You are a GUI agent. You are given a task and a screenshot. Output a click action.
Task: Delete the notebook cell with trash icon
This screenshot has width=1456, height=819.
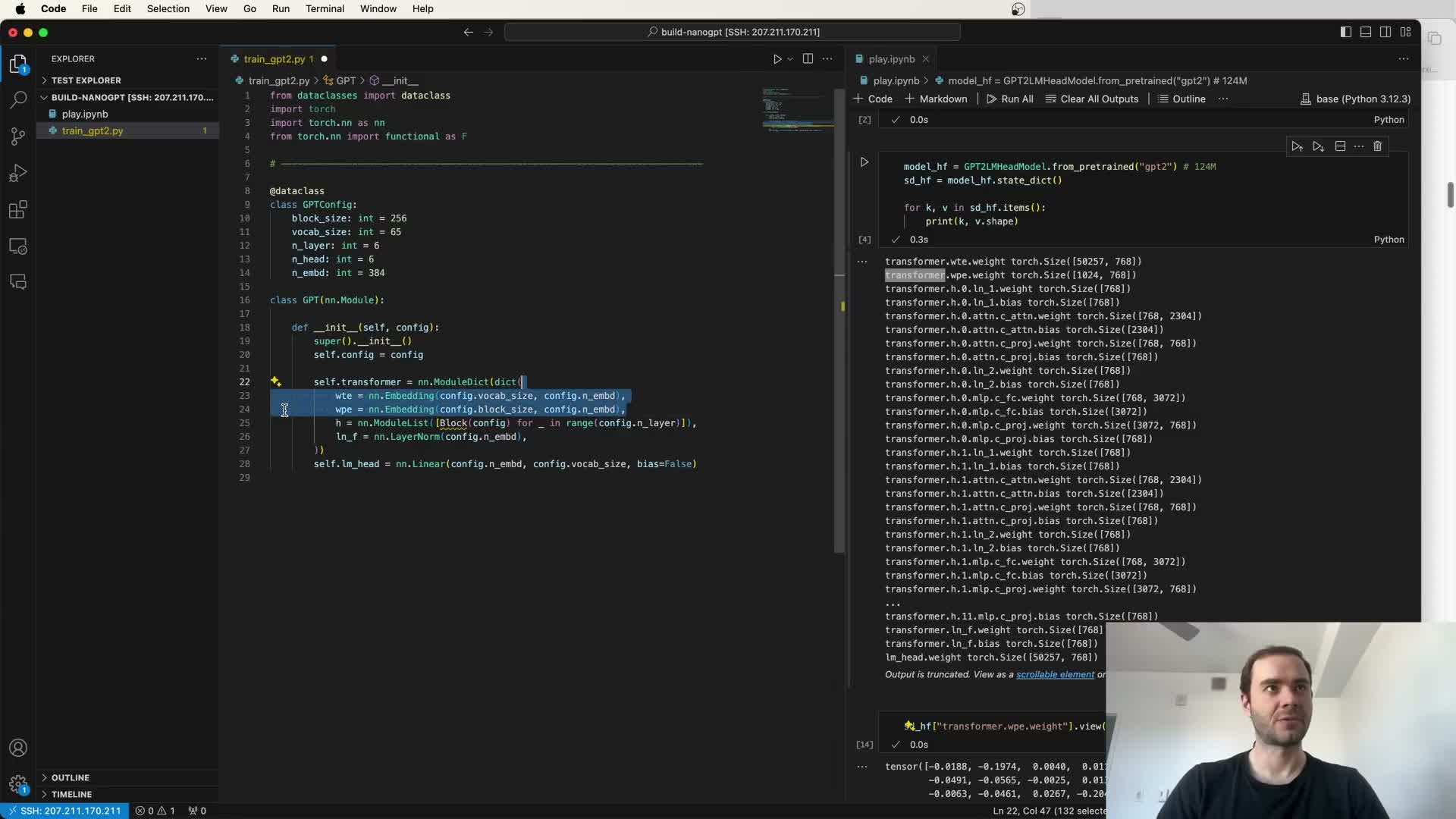pyautogui.click(x=1377, y=146)
